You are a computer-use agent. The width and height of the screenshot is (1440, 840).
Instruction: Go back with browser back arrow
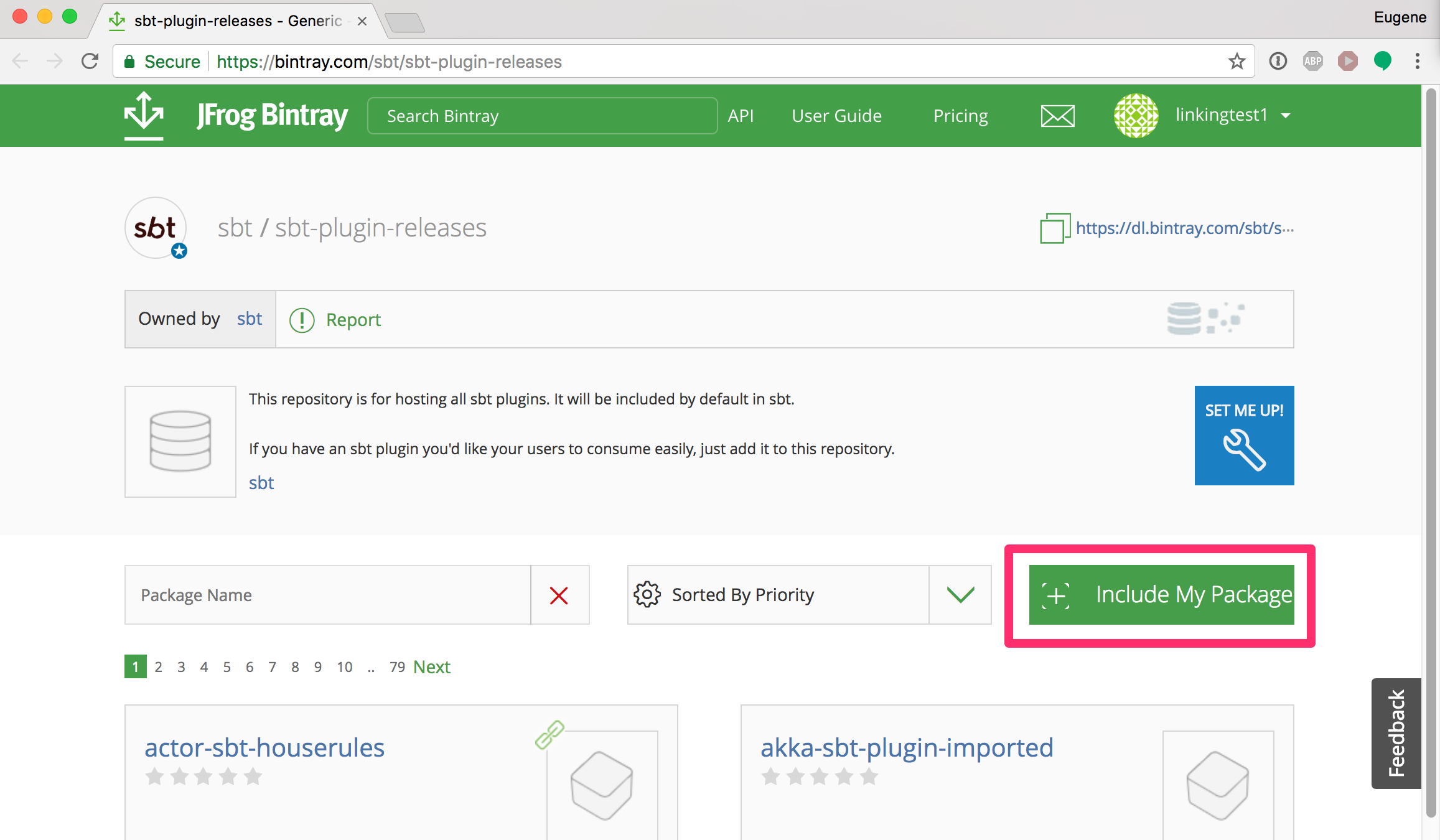[21, 61]
